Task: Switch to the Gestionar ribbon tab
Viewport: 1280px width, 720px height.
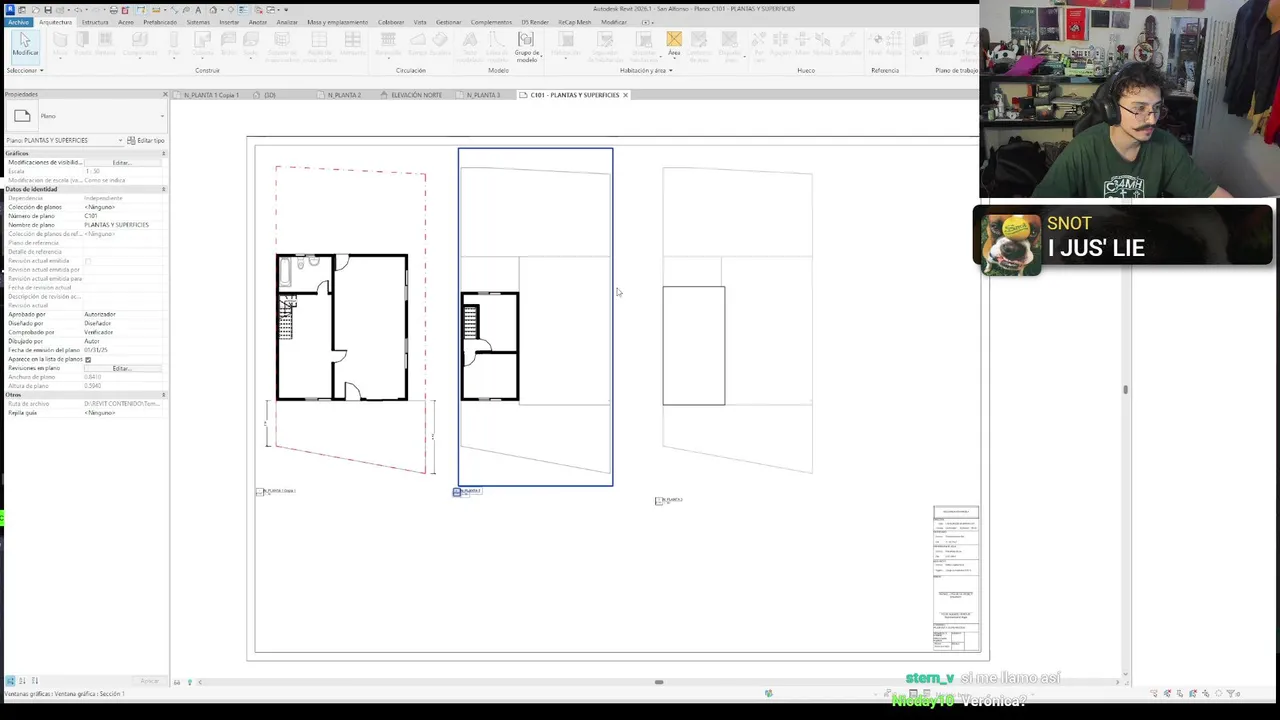Action: 449,22
